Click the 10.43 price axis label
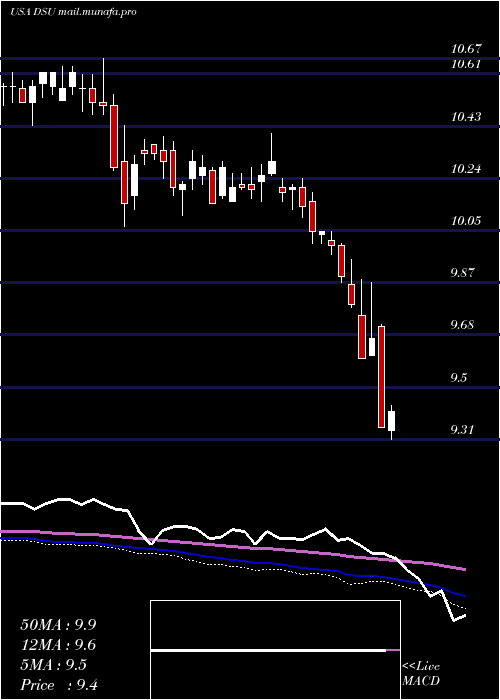The width and height of the screenshot is (500, 700). (x=466, y=117)
